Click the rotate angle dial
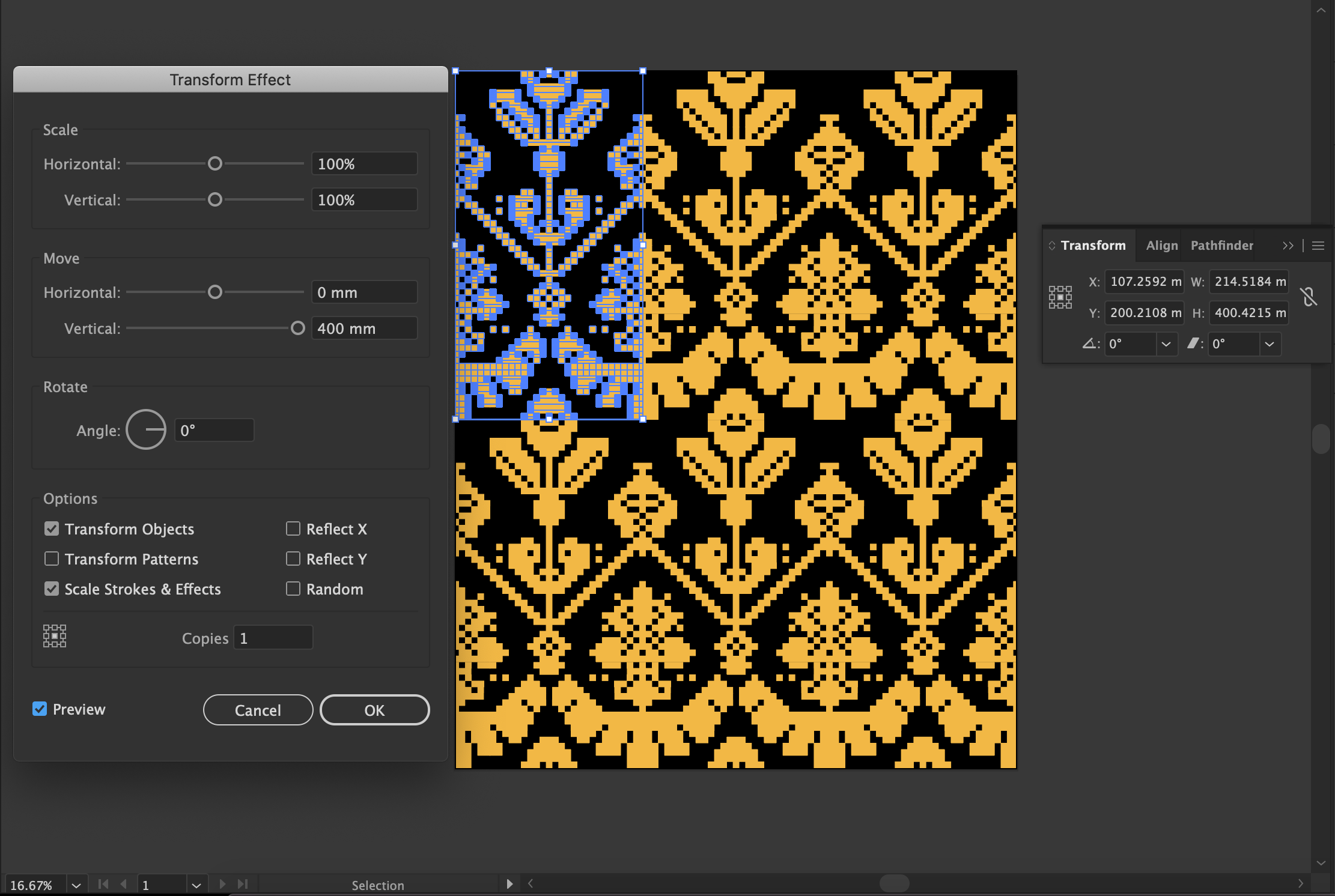1335x896 pixels. (x=146, y=430)
